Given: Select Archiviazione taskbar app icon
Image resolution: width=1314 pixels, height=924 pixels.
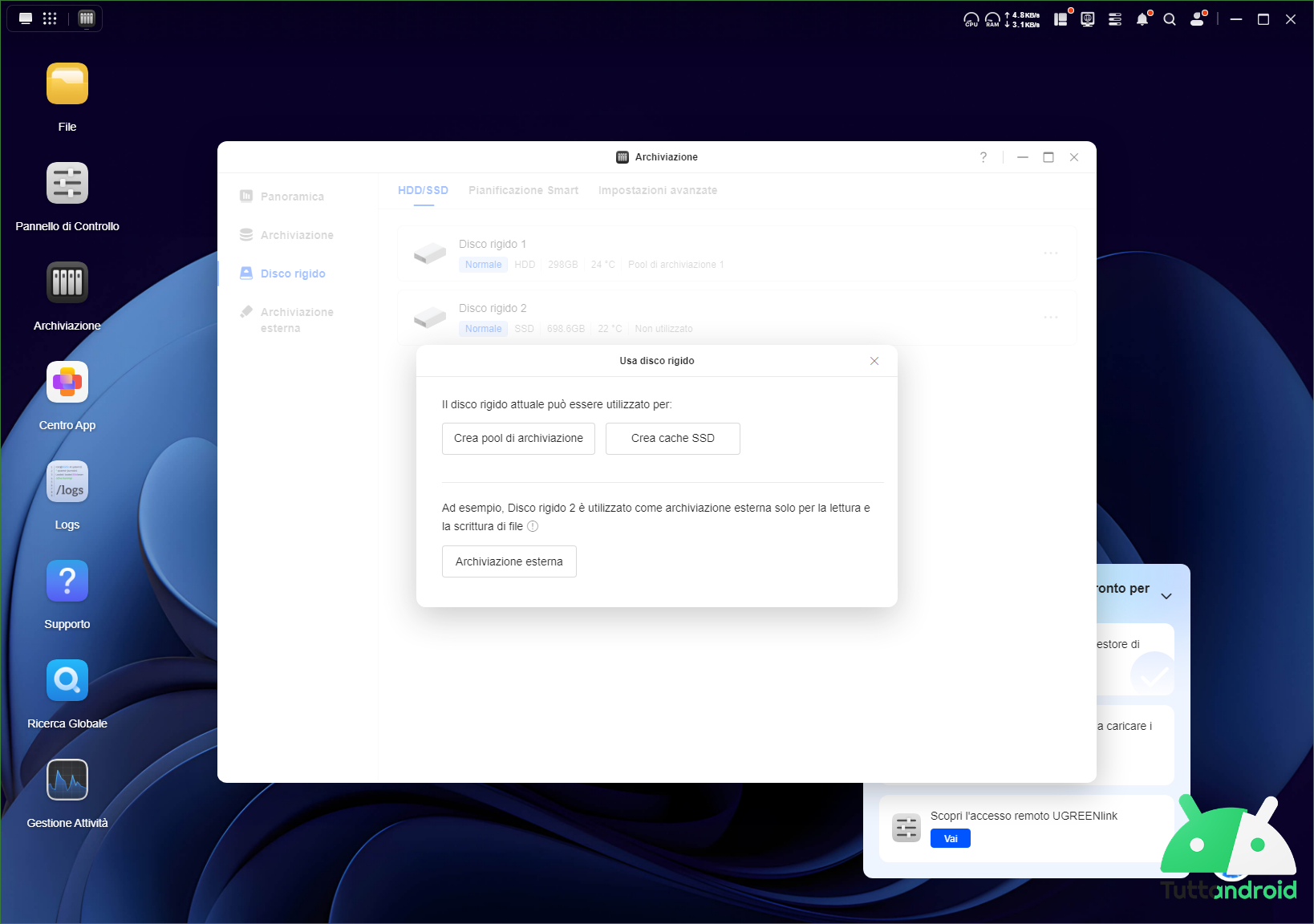Looking at the screenshot, I should coord(87,18).
